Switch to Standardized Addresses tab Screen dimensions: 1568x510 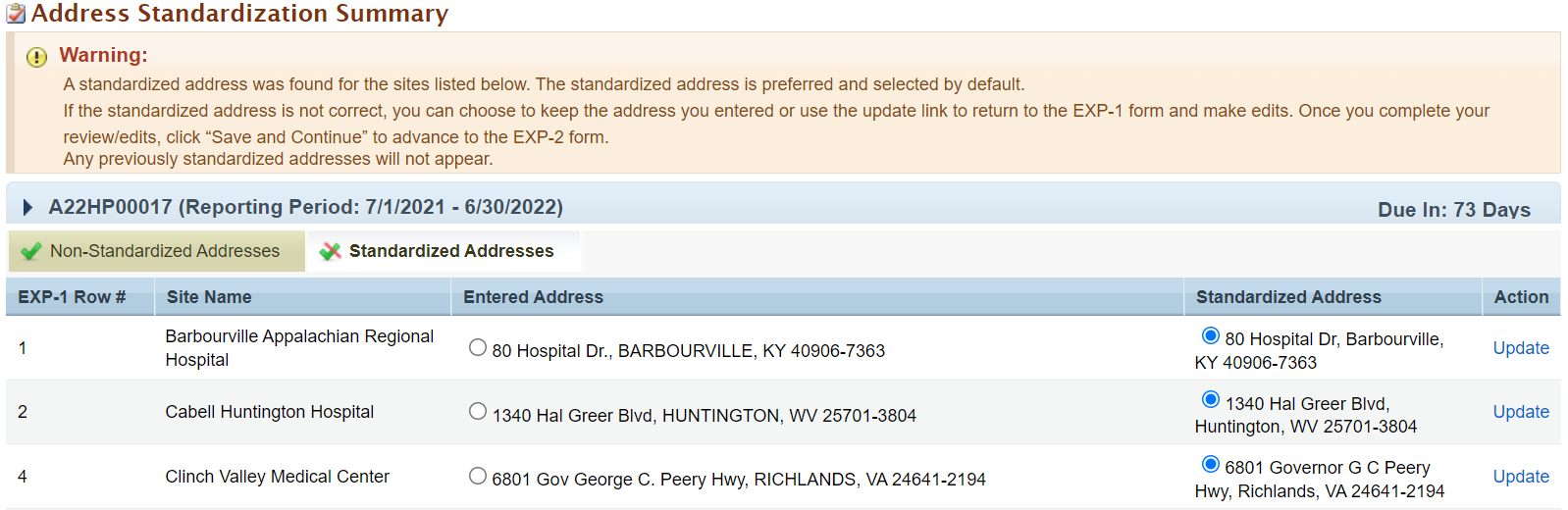point(444,251)
